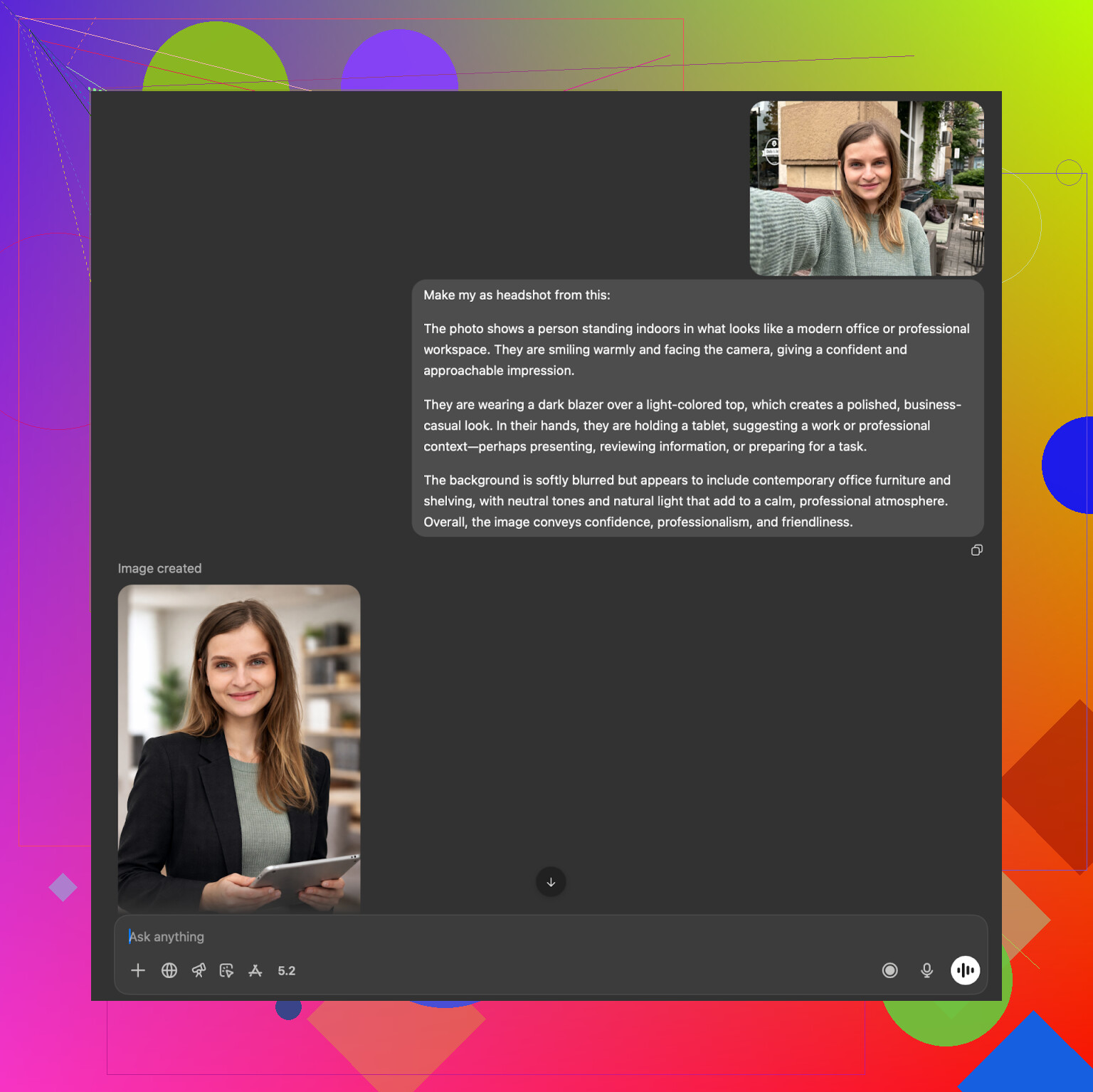Click the paragraph starting "The photo shows a person"

point(696,350)
